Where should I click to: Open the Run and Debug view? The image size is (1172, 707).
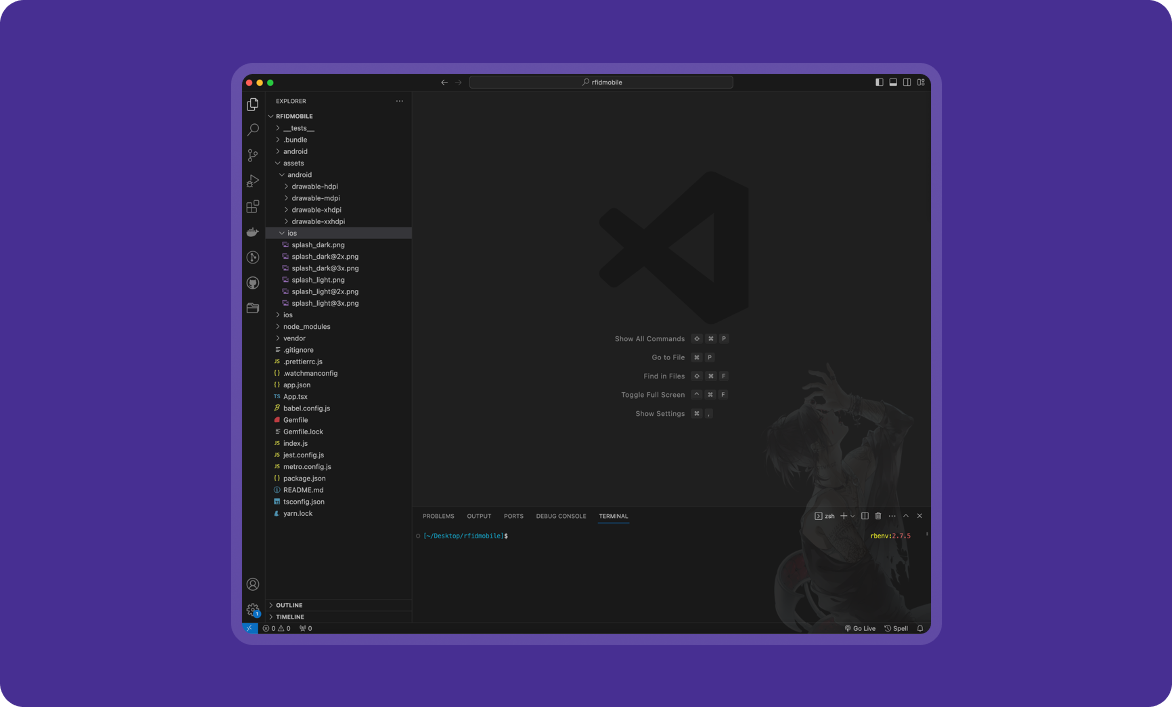[x=253, y=181]
